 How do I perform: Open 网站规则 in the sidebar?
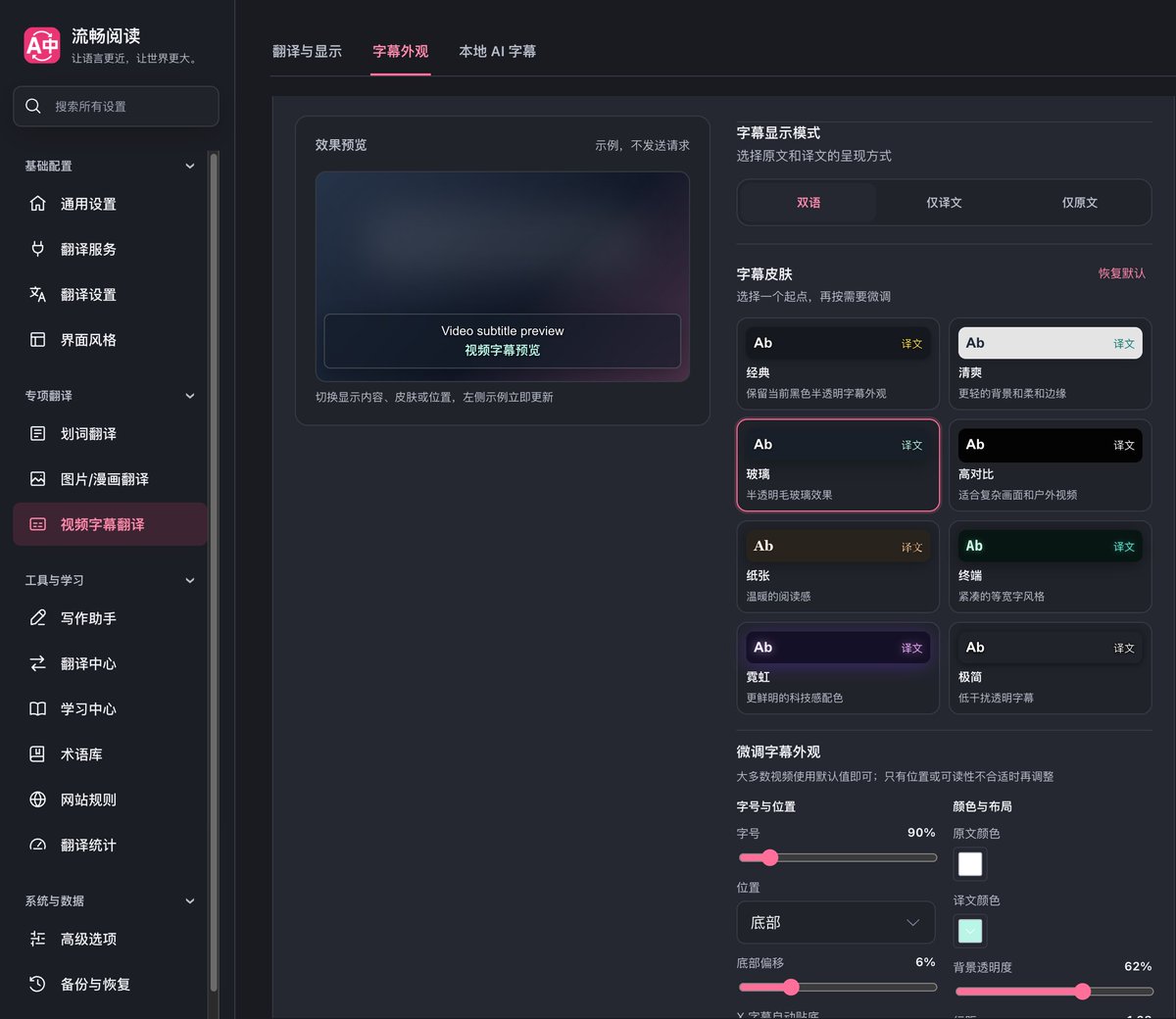click(110, 800)
